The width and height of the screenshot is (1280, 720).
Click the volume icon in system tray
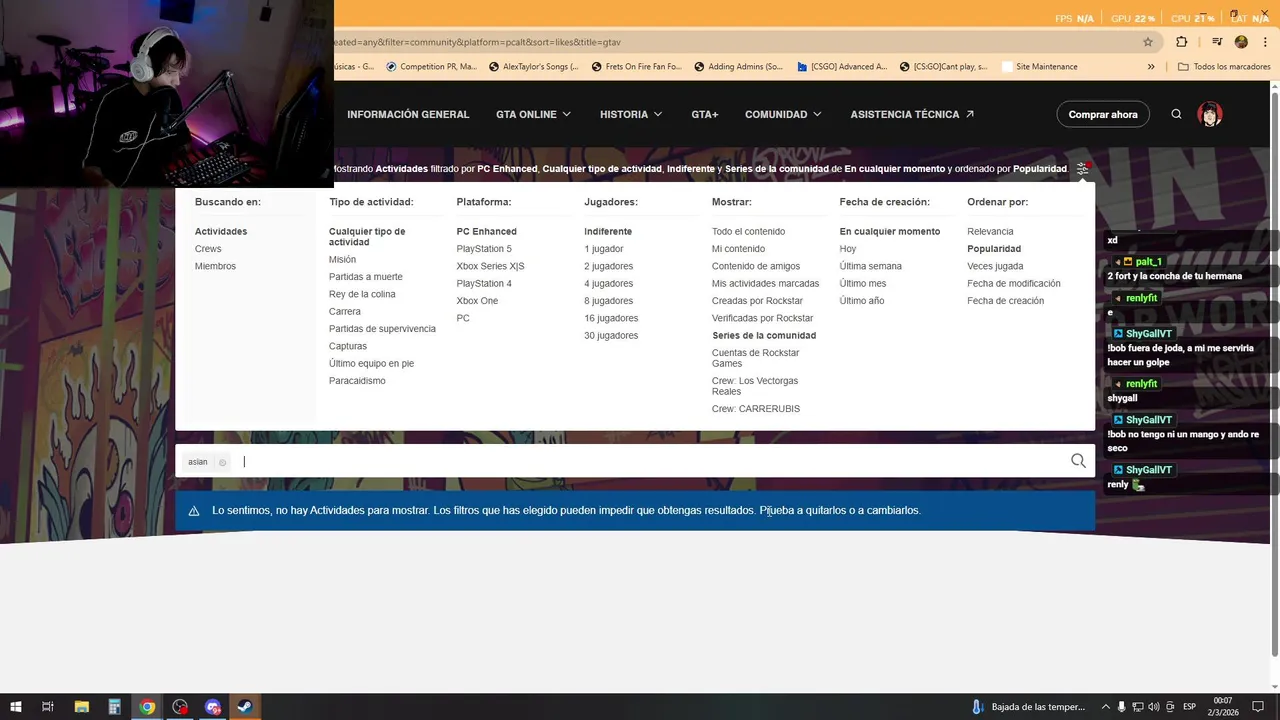pyautogui.click(x=1154, y=707)
